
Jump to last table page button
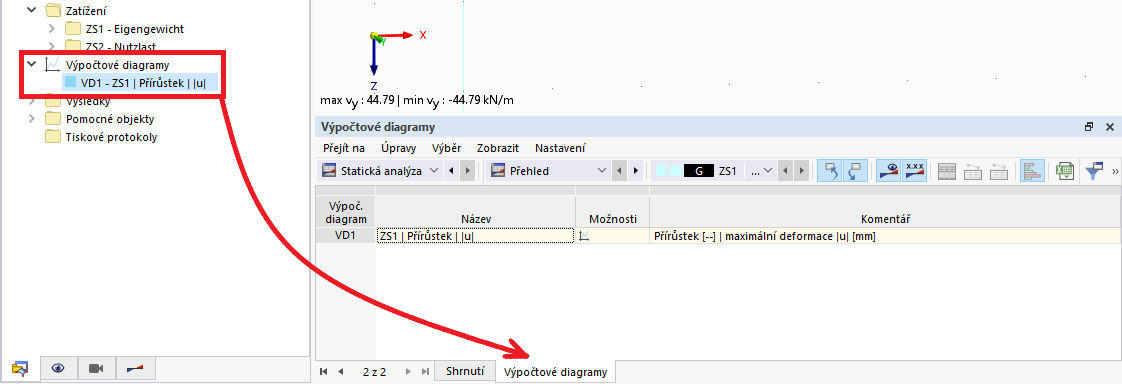click(426, 372)
